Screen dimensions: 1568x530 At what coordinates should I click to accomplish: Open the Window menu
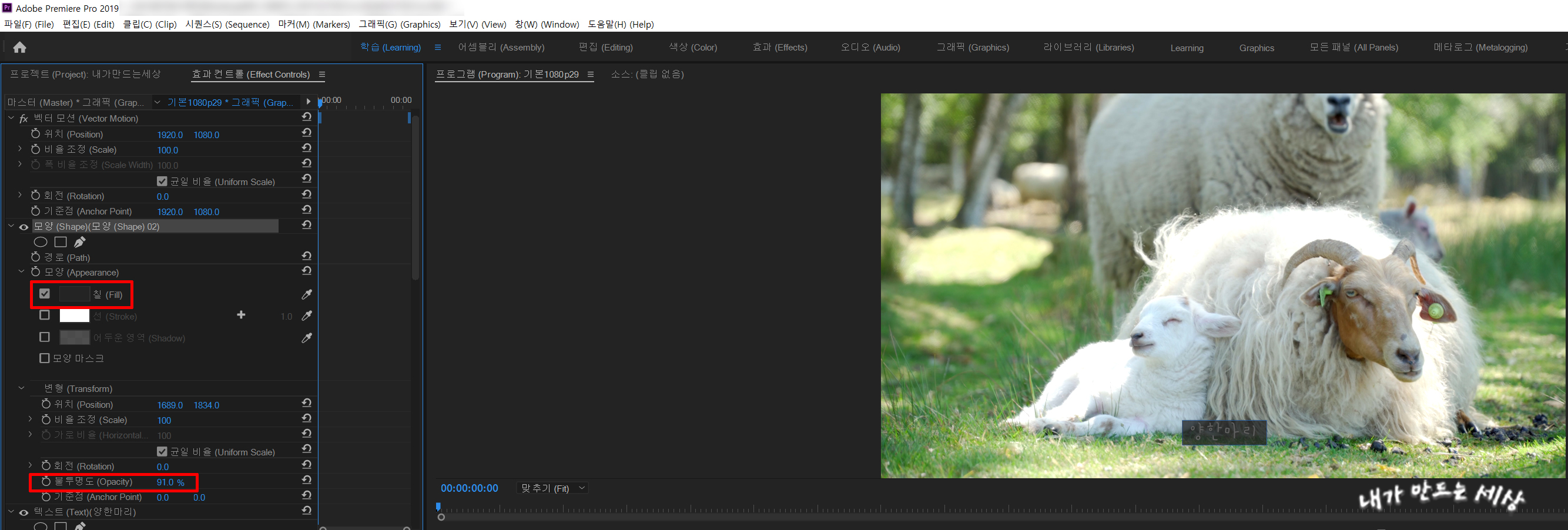tap(547, 24)
